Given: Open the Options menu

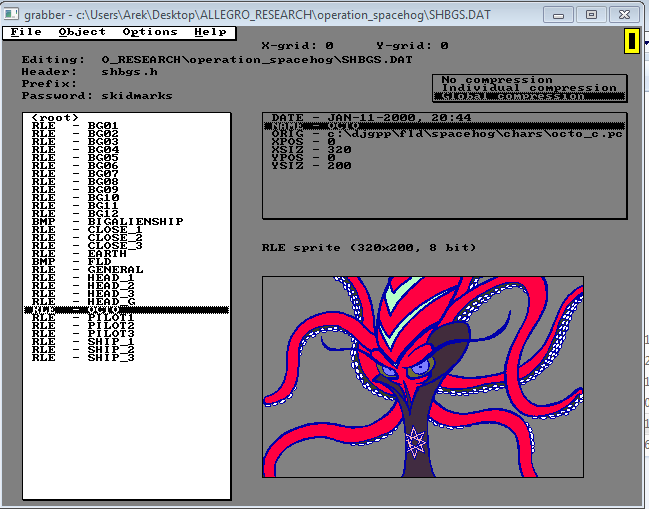Looking at the screenshot, I should tap(150, 32).
